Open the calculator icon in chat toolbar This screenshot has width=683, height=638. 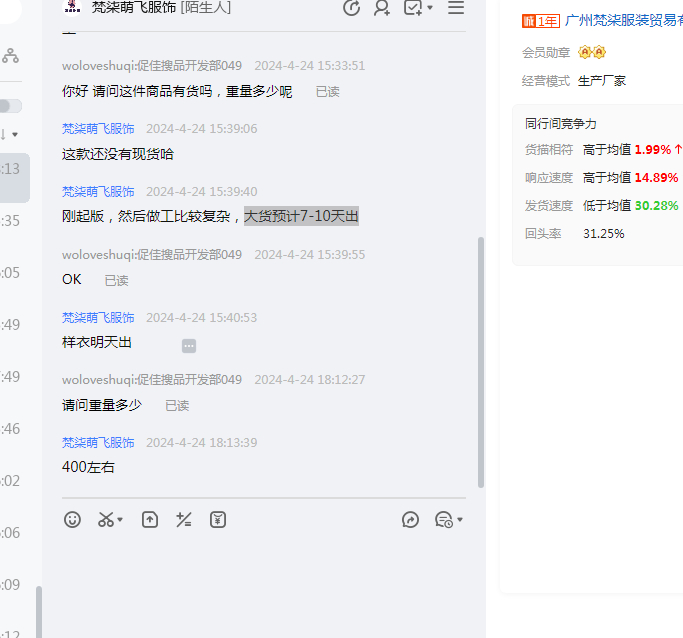tap(184, 519)
